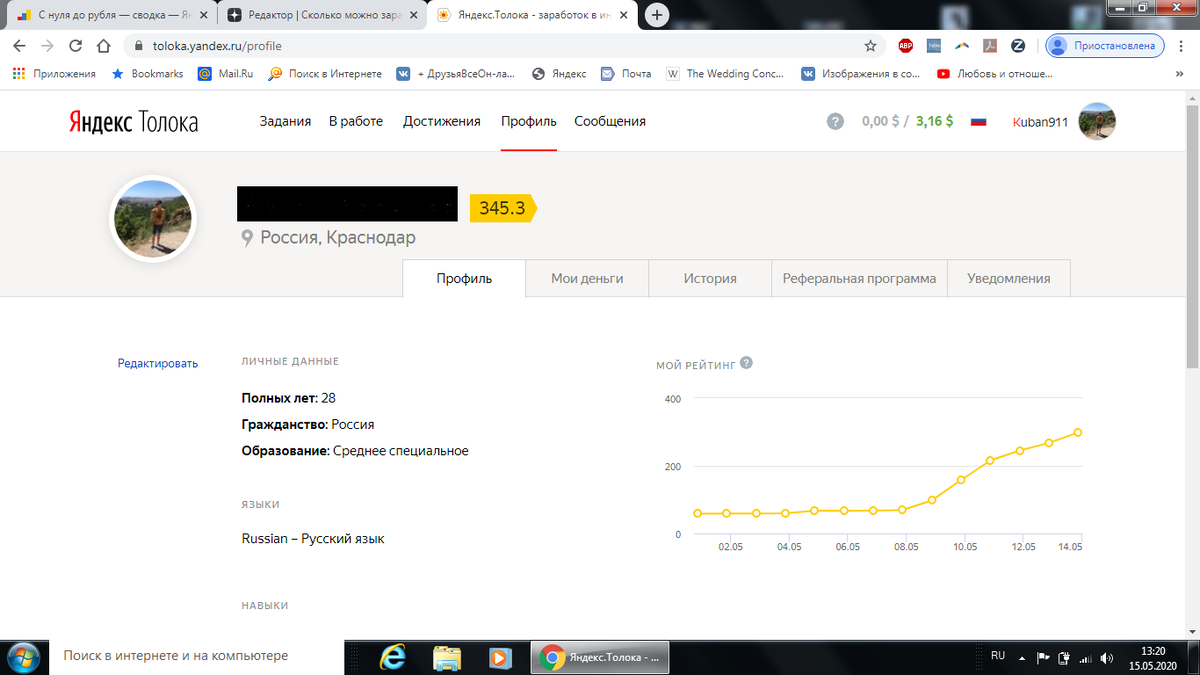
Task: Show hidden tray icons arrow
Action: click(1021, 658)
